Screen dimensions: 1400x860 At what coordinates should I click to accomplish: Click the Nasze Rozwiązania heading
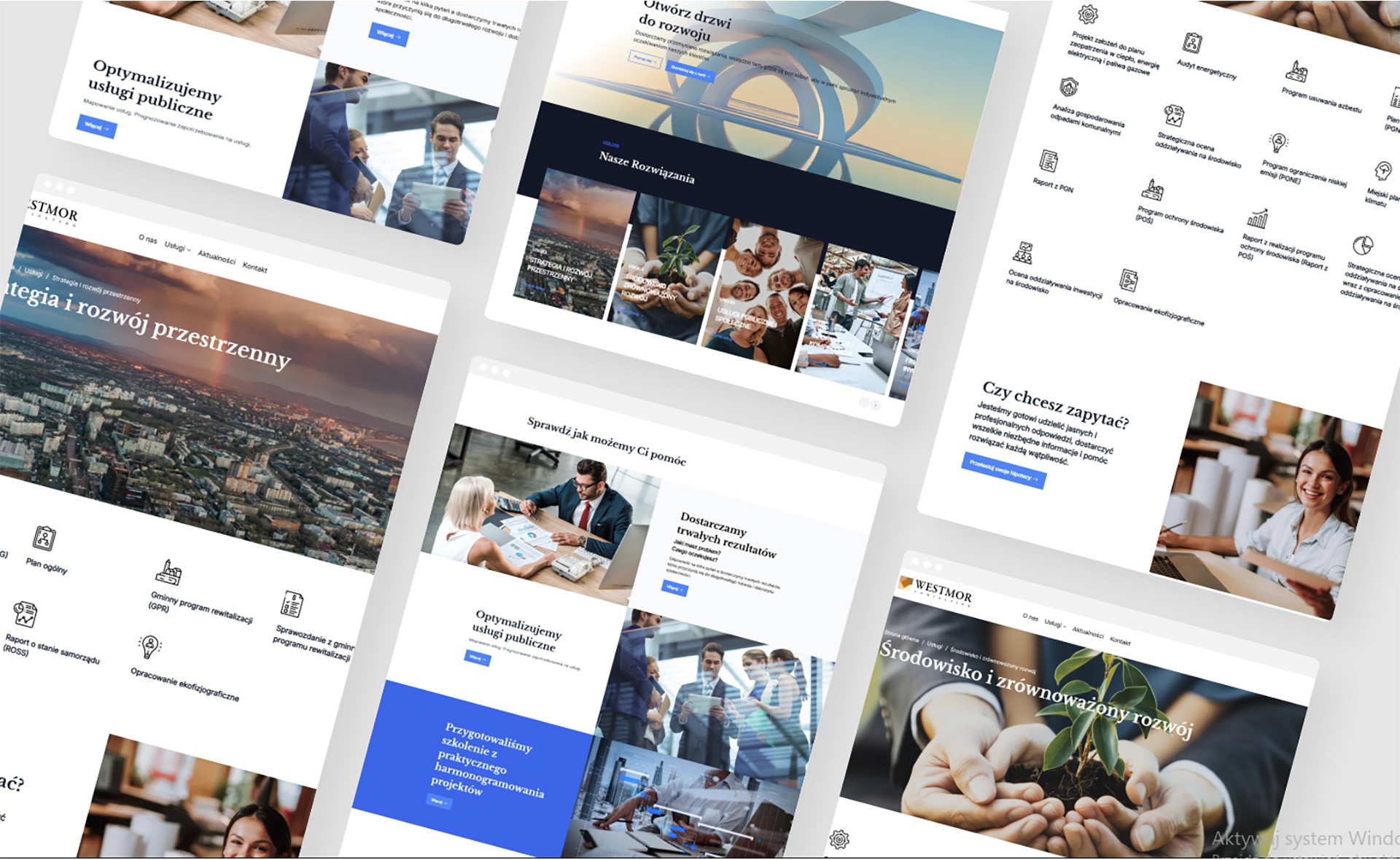pyautogui.click(x=646, y=166)
